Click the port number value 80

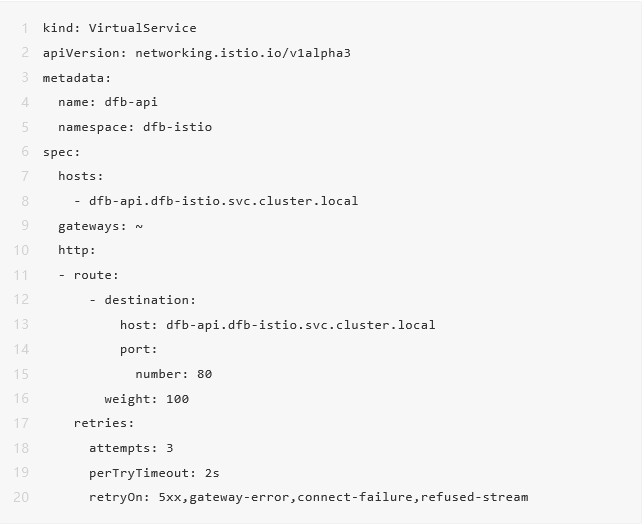[x=205, y=374]
